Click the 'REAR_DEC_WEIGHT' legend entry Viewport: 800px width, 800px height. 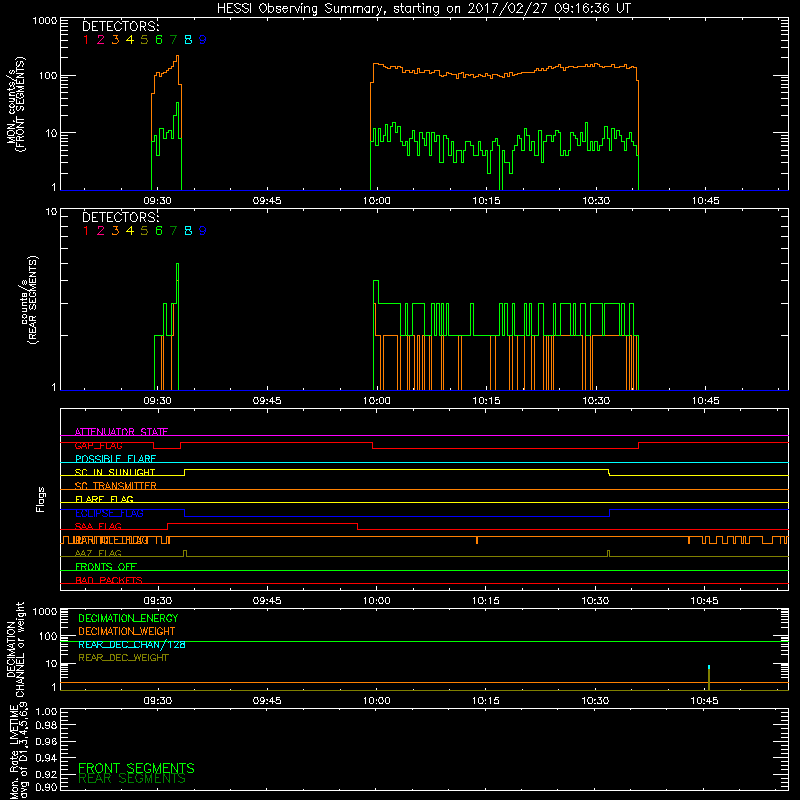pos(123,658)
